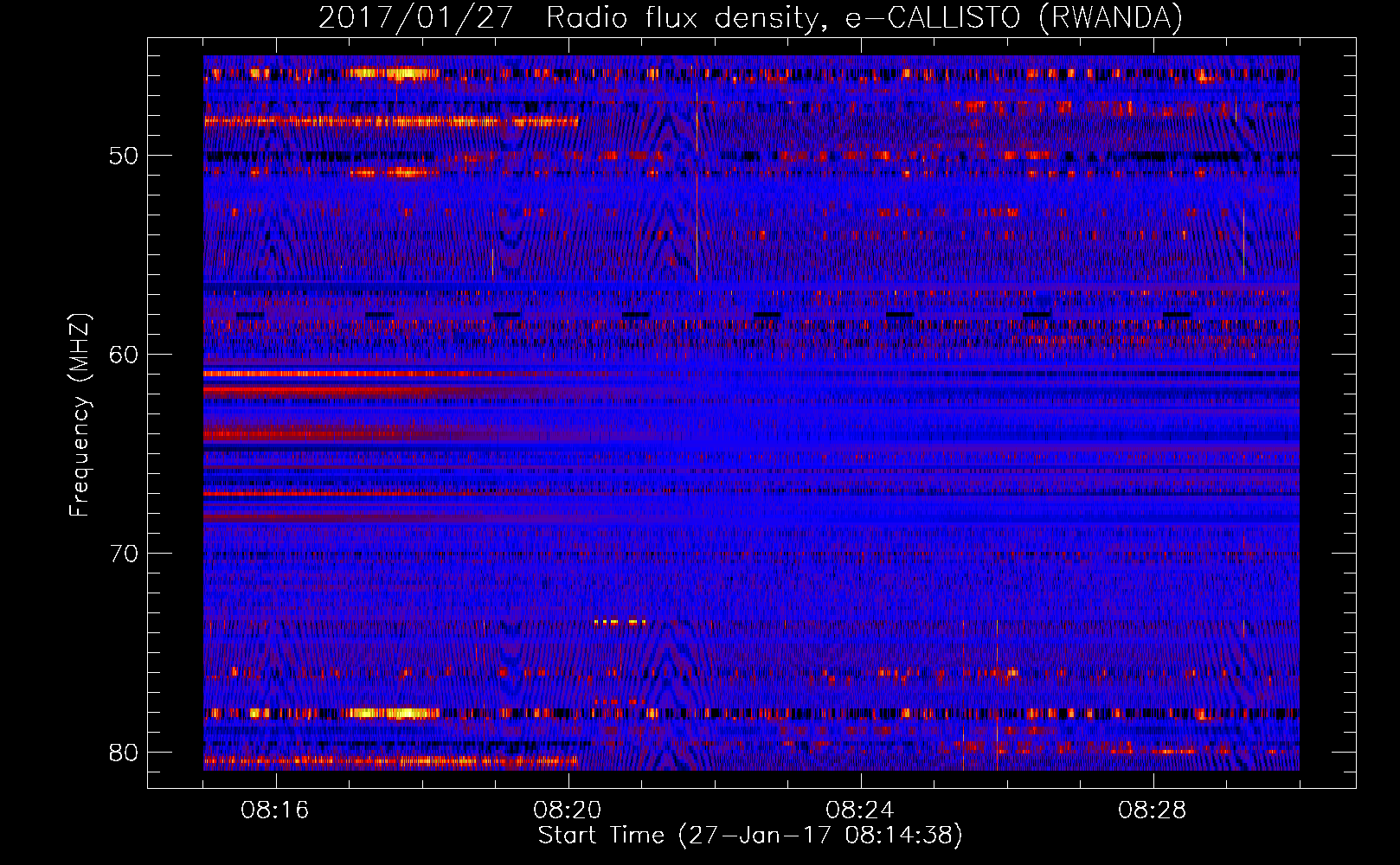The width and height of the screenshot is (1400, 865).
Task: Click the '50' frequency axis label
Action: tap(125, 156)
